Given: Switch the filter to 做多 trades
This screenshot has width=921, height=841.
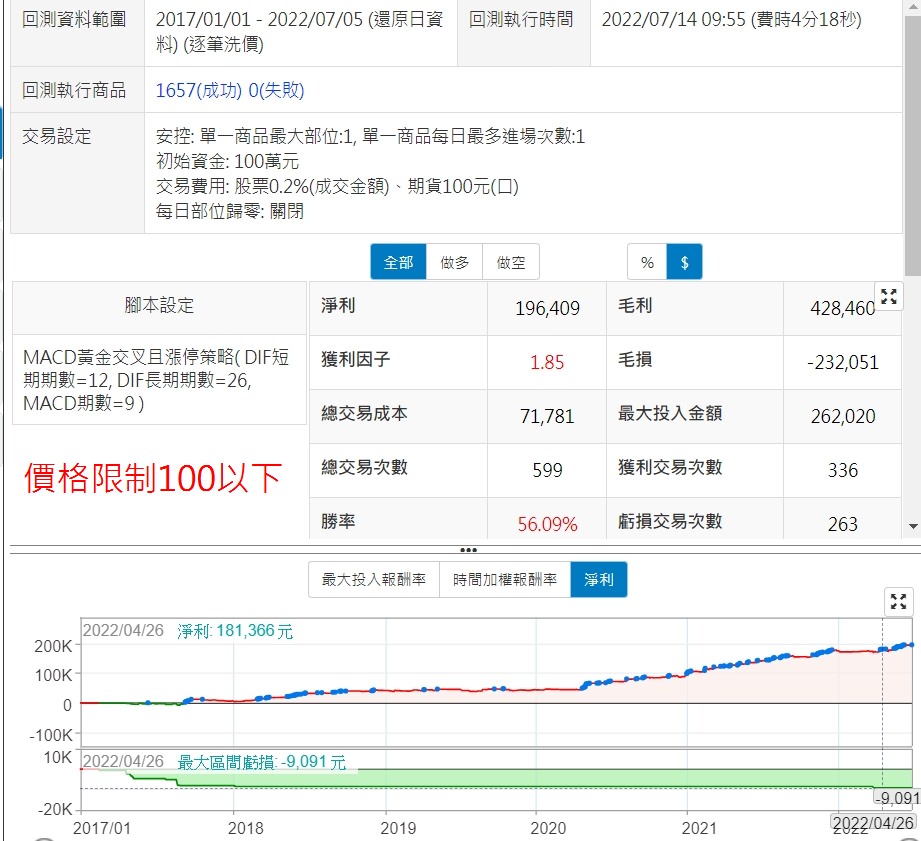Looking at the screenshot, I should point(454,262).
